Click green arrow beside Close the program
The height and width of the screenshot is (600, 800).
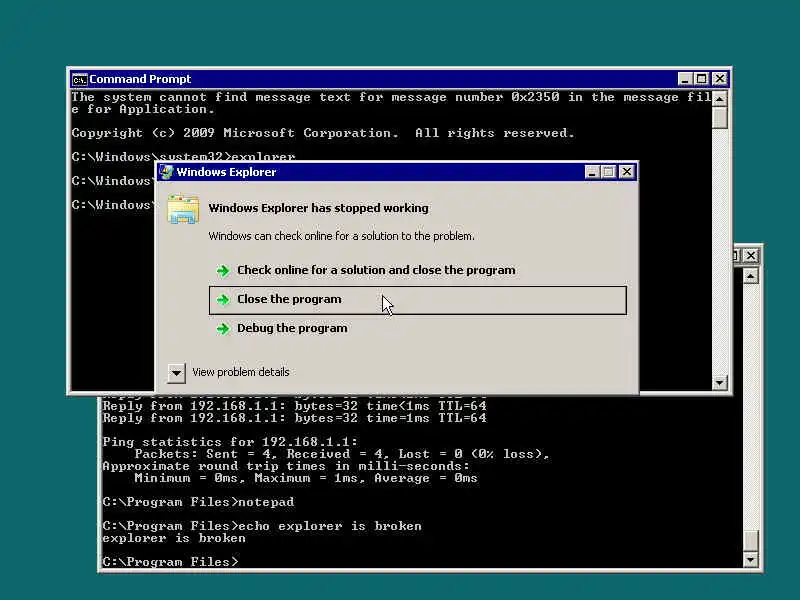pyautogui.click(x=223, y=299)
